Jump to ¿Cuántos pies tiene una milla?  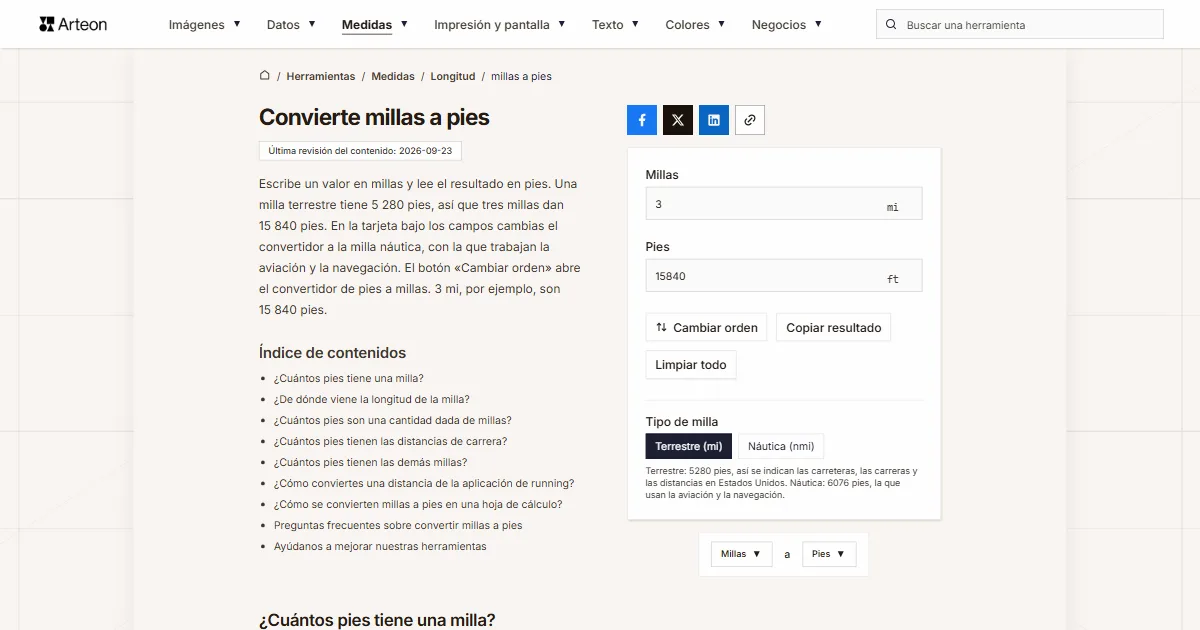349,378
